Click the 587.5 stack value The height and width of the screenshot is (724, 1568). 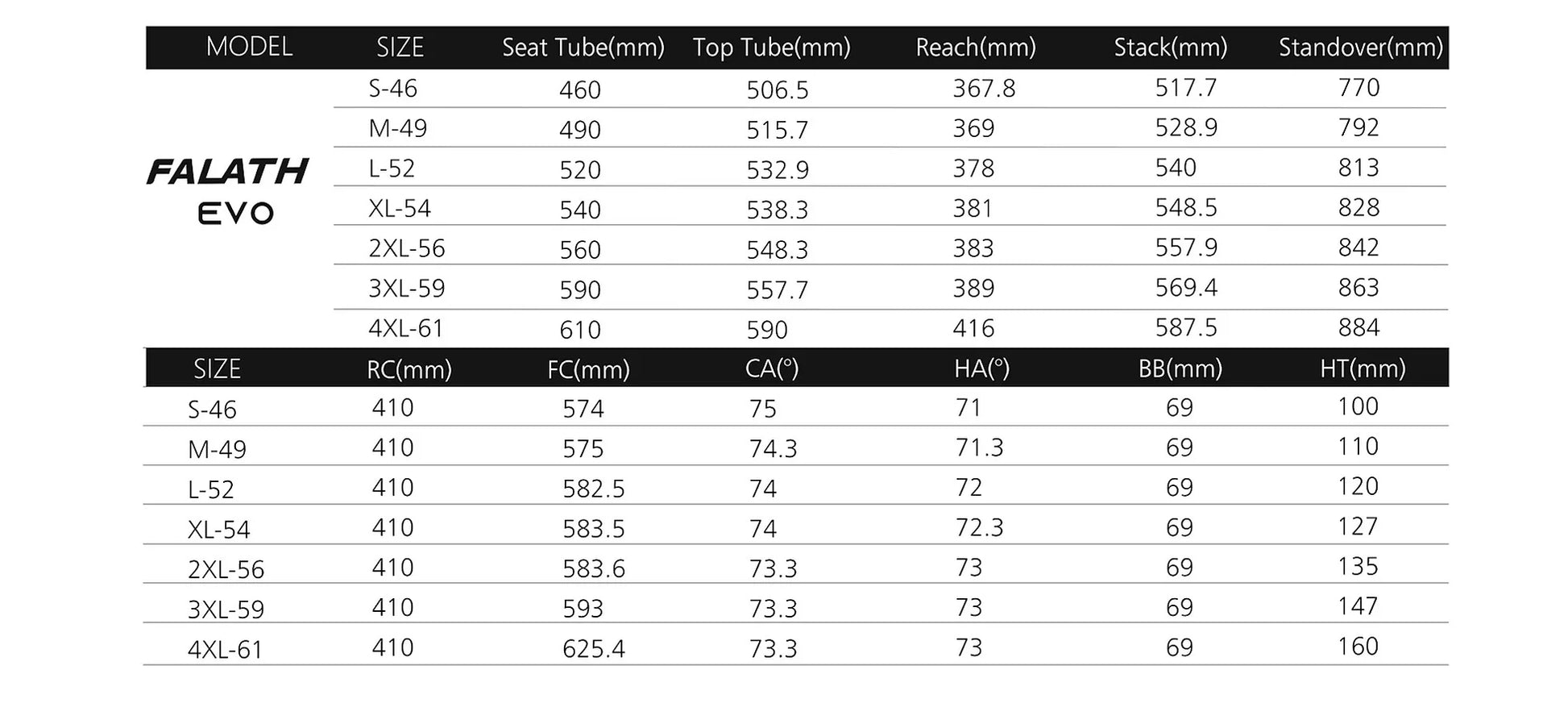[1186, 327]
